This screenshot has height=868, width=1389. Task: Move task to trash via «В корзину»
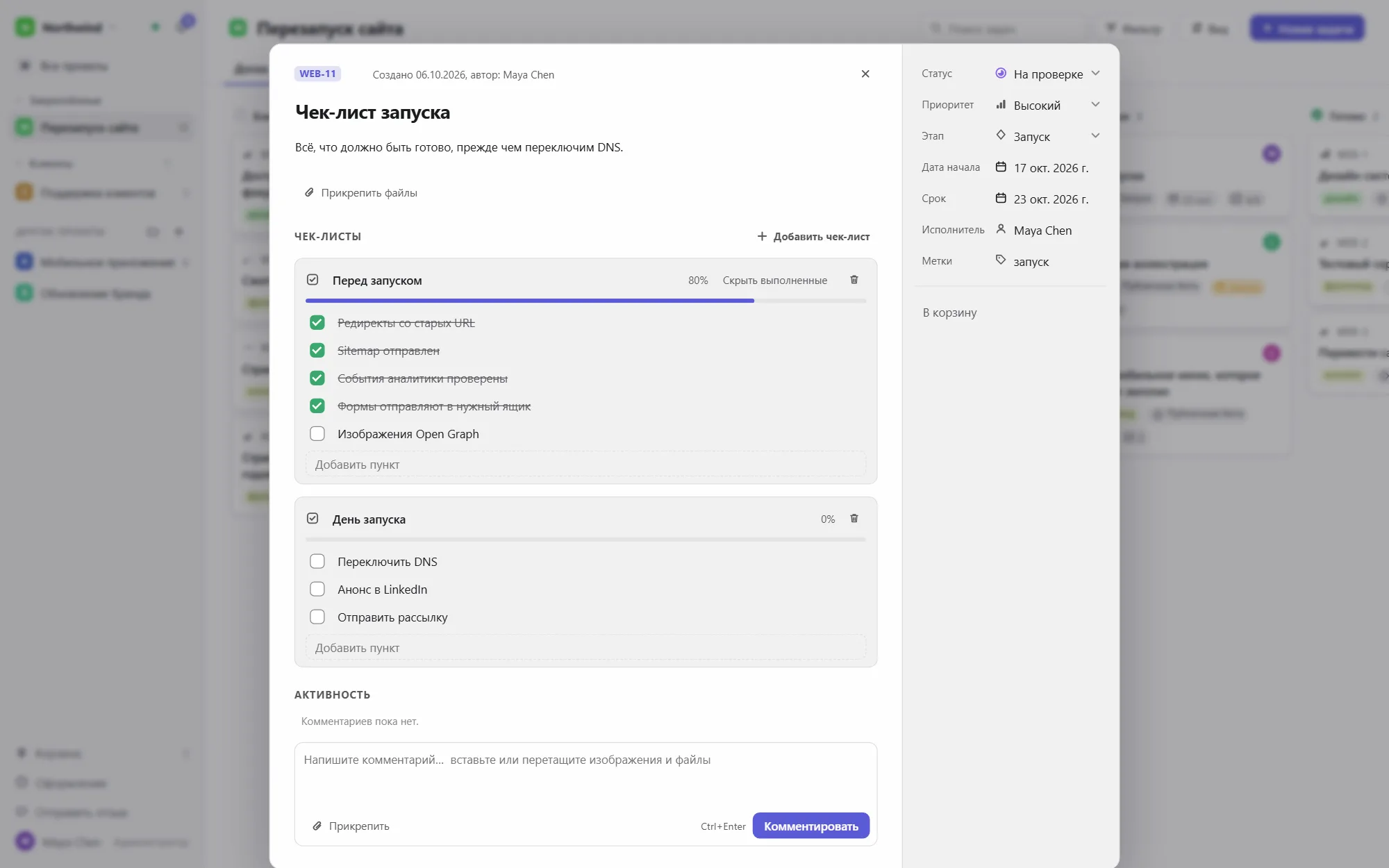click(949, 312)
